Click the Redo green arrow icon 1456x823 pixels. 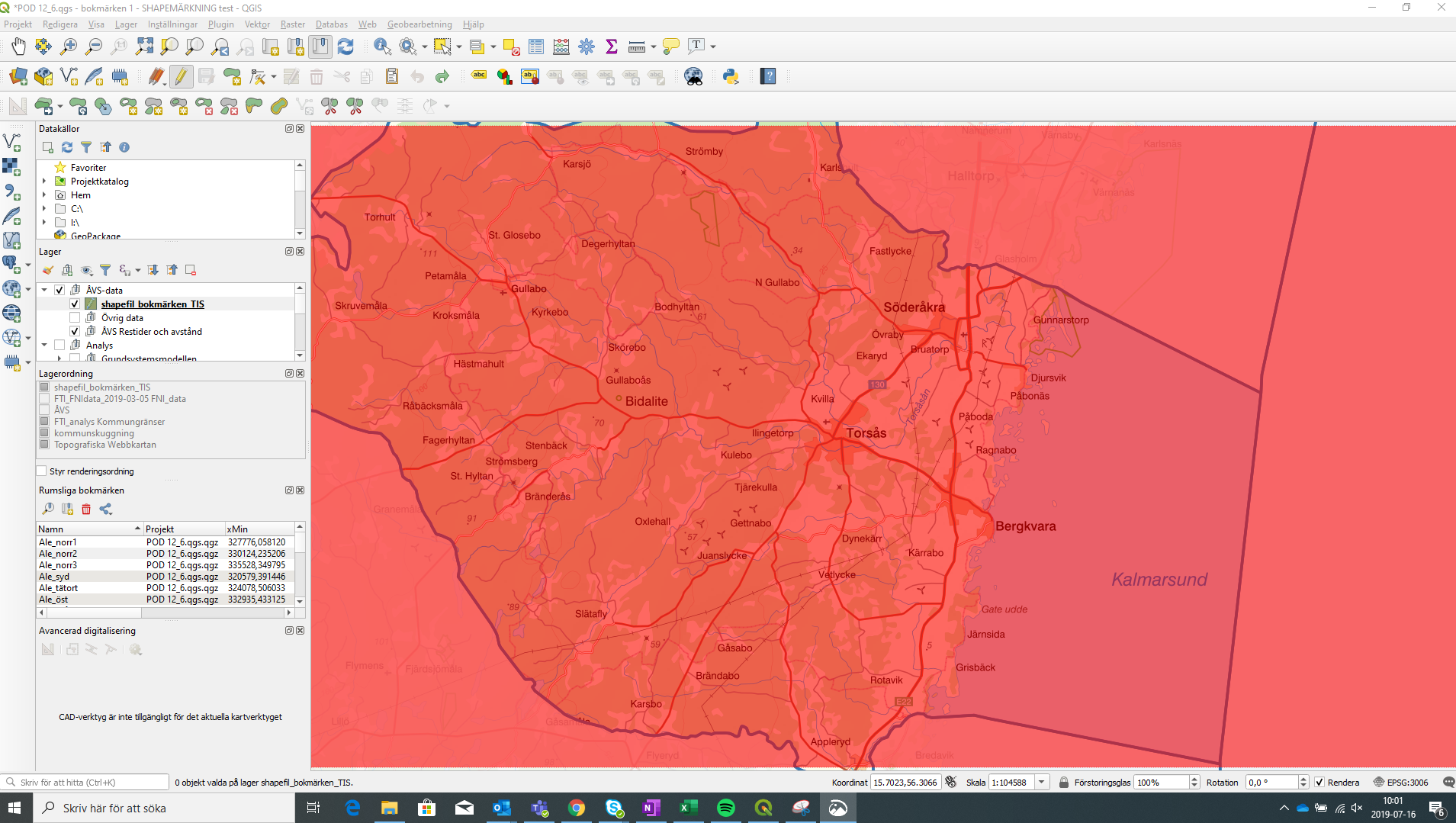pos(442,76)
